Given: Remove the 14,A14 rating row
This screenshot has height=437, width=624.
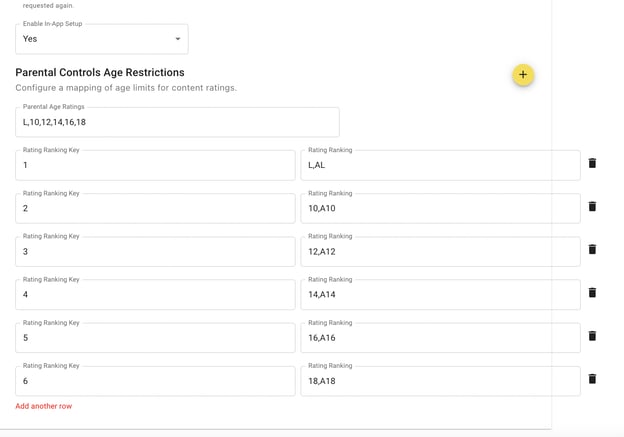Looking at the screenshot, I should (x=592, y=293).
